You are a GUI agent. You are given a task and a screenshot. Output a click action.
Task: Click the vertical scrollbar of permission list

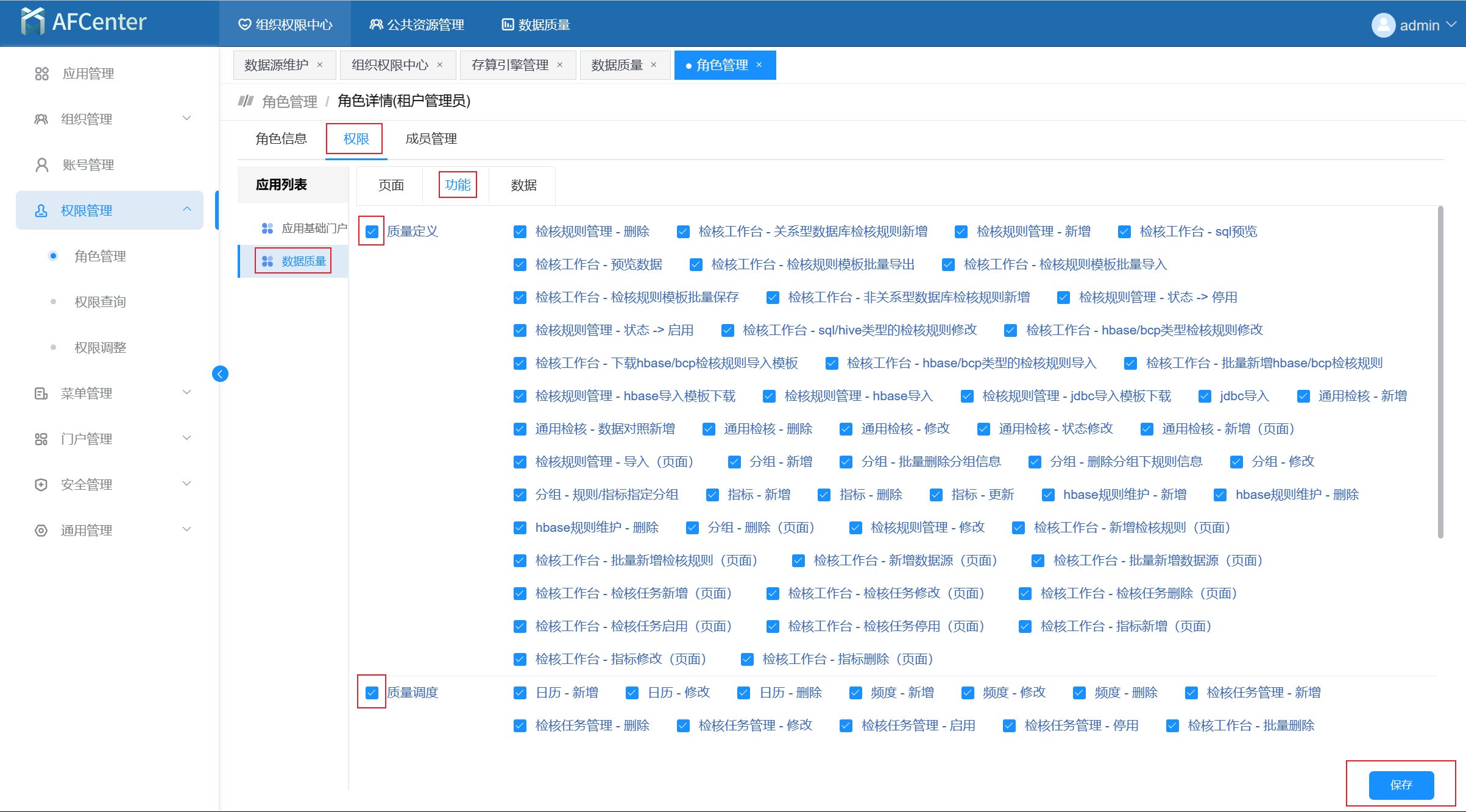click(1440, 372)
